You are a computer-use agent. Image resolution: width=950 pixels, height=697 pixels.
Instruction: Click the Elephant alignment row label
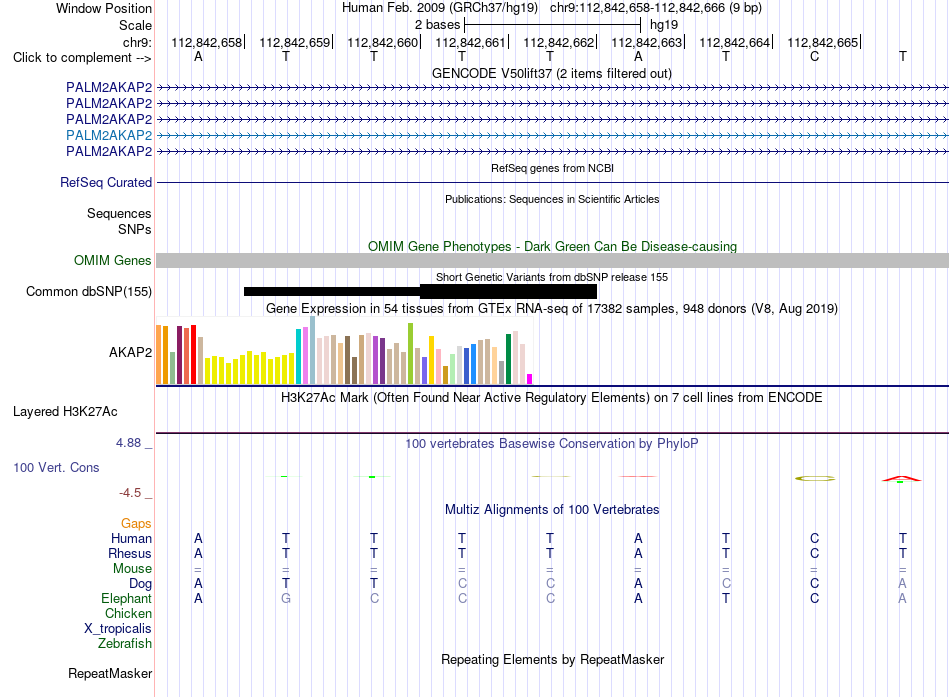tap(126, 598)
